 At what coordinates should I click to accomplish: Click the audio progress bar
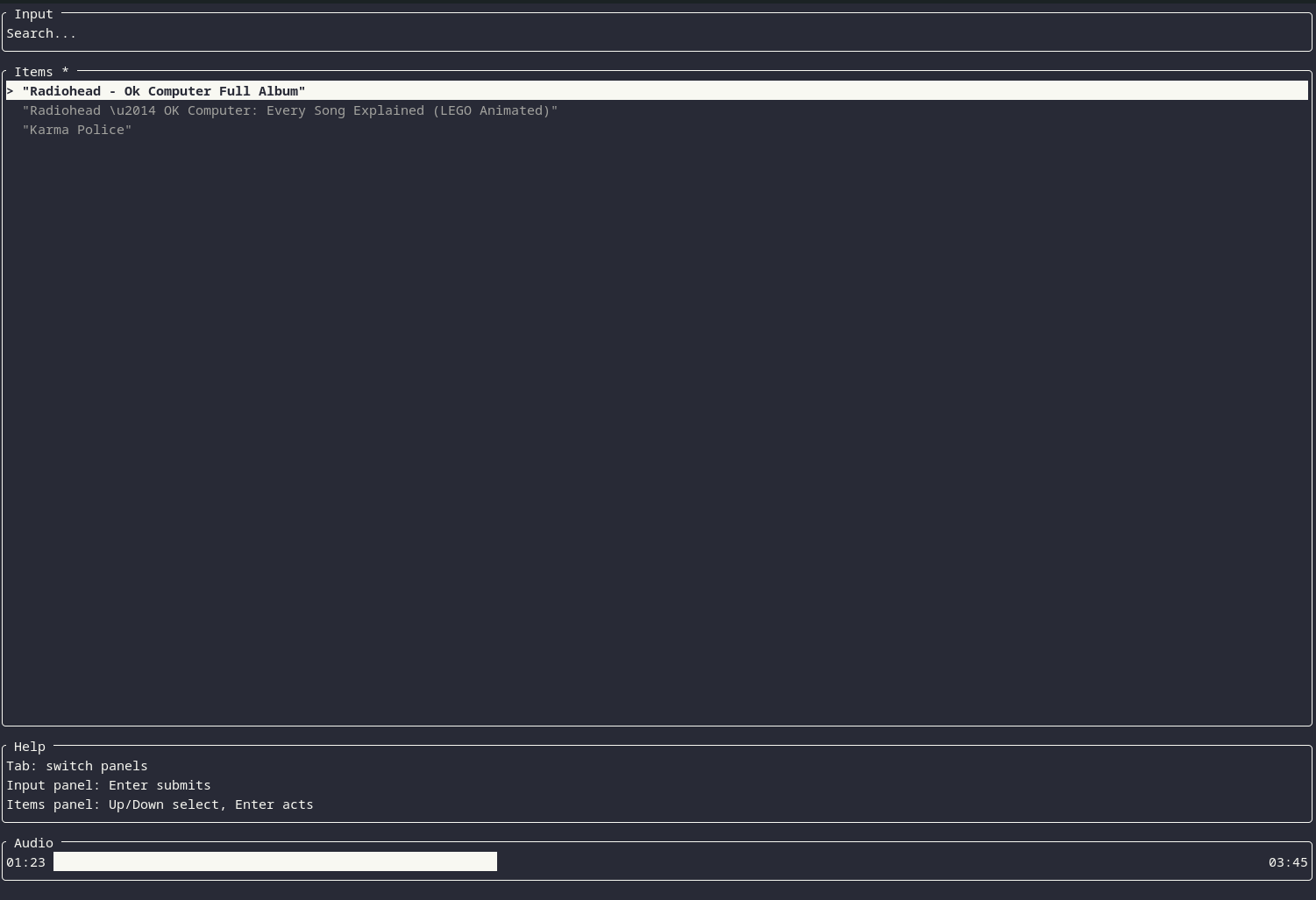657,861
